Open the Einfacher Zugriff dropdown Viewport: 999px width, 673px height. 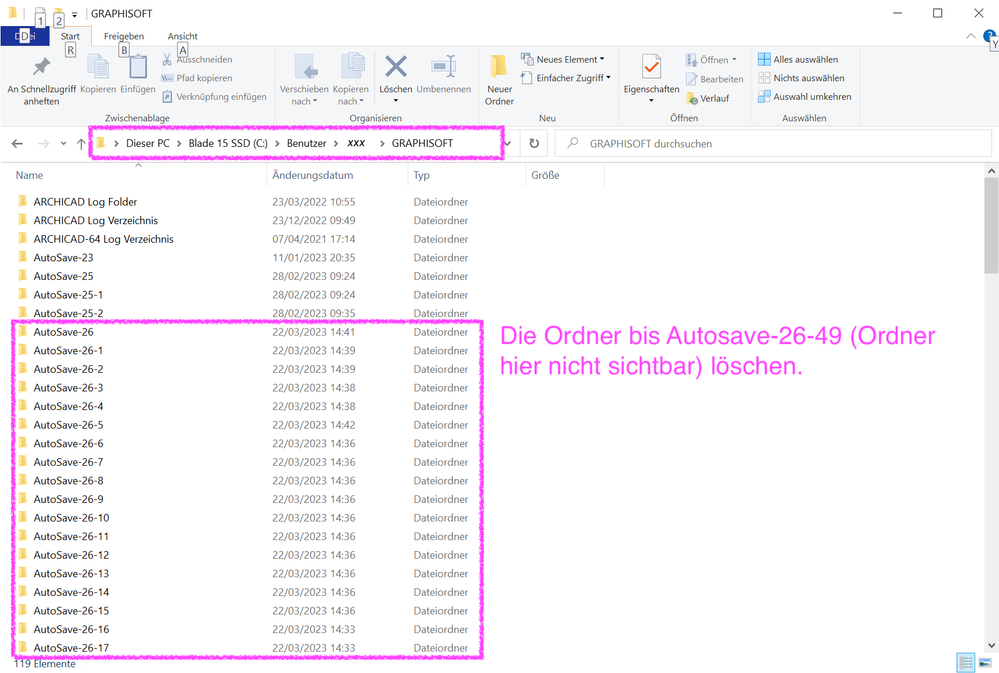pyautogui.click(x=566, y=78)
